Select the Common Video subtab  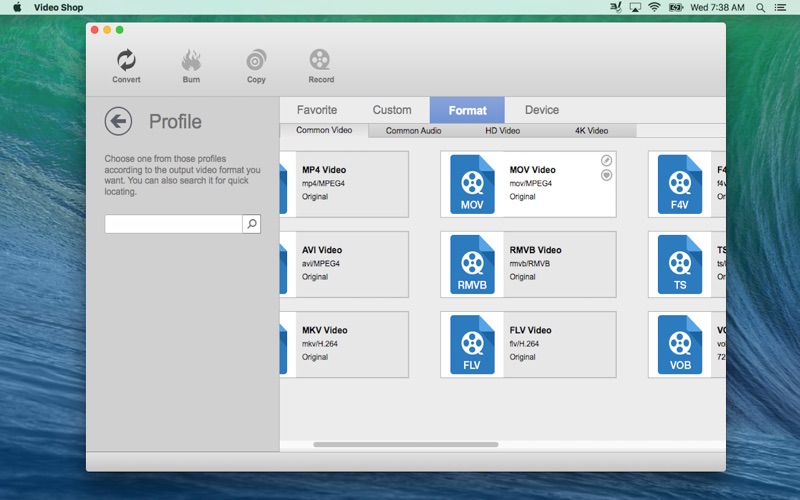pos(324,131)
